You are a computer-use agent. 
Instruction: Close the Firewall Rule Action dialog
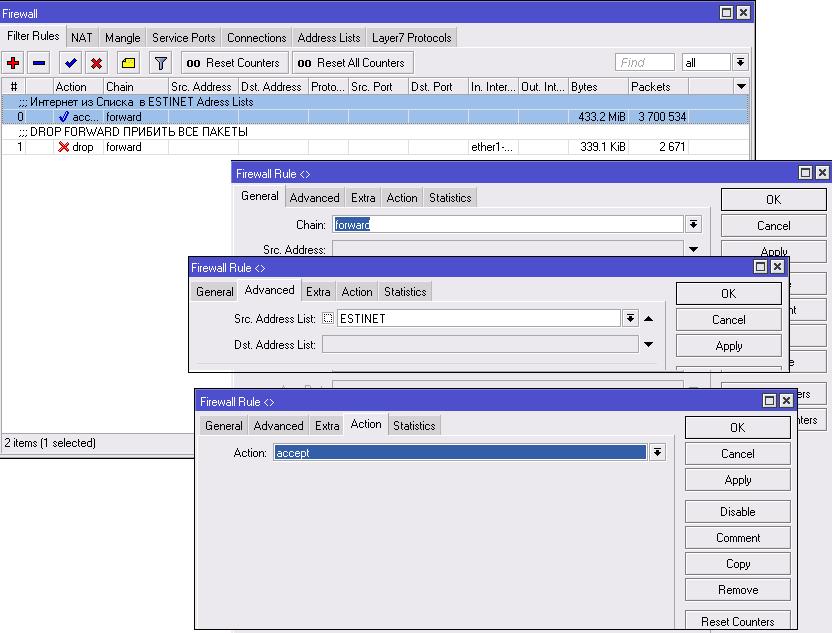coord(786,401)
